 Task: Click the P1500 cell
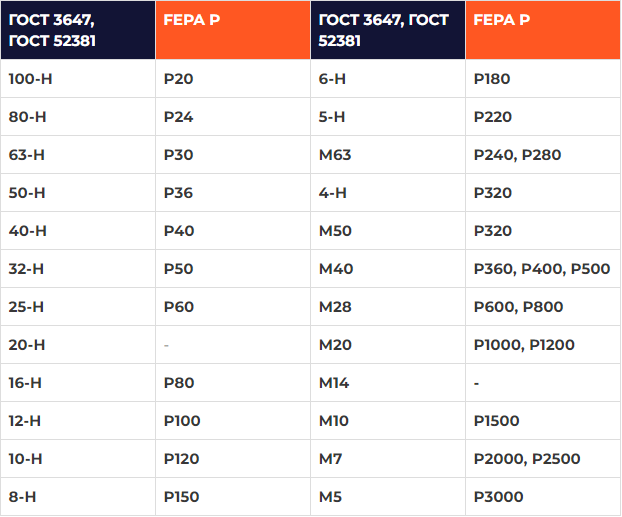pyautogui.click(x=496, y=421)
